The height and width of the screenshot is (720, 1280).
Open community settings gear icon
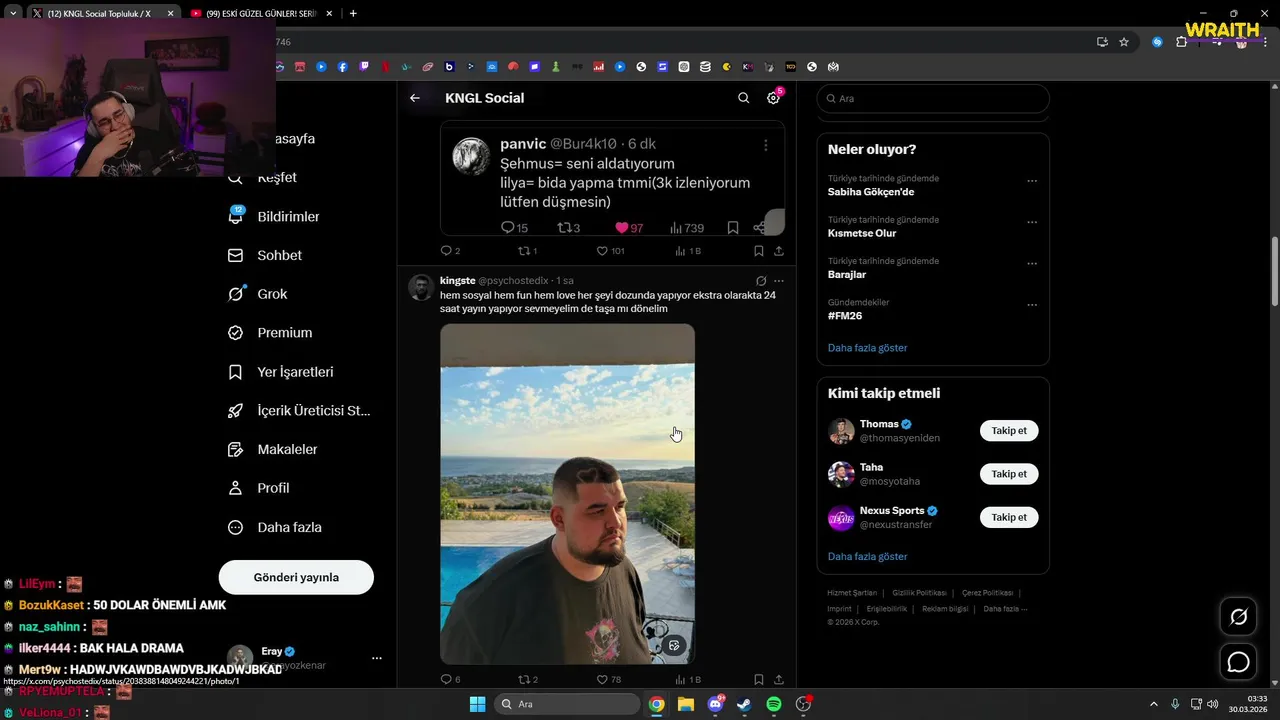(773, 98)
